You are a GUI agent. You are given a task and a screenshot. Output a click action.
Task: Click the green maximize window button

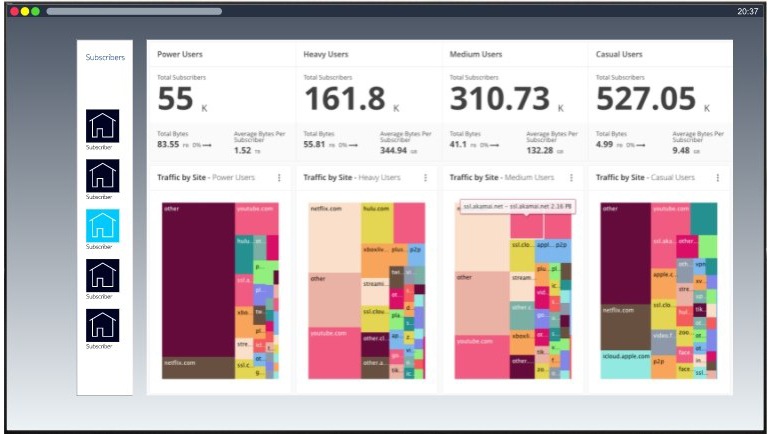[x=35, y=11]
